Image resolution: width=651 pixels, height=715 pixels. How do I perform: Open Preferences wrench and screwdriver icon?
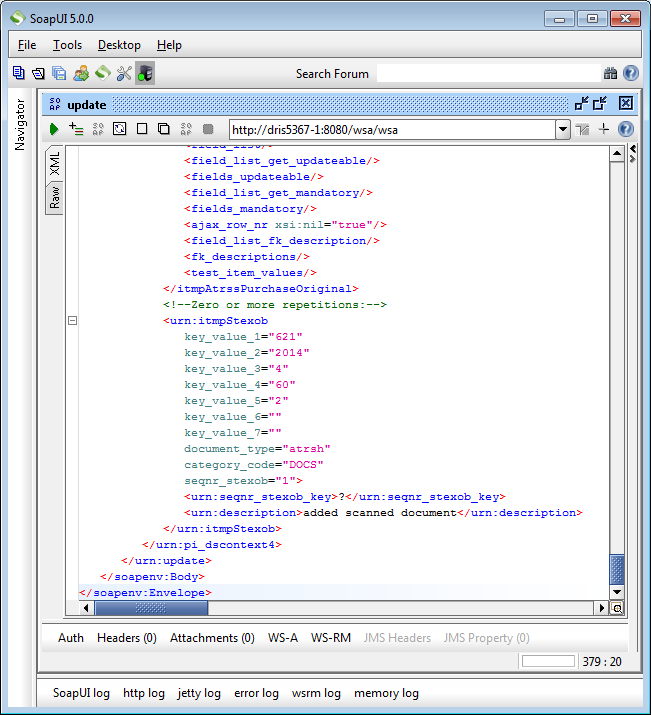tap(124, 73)
